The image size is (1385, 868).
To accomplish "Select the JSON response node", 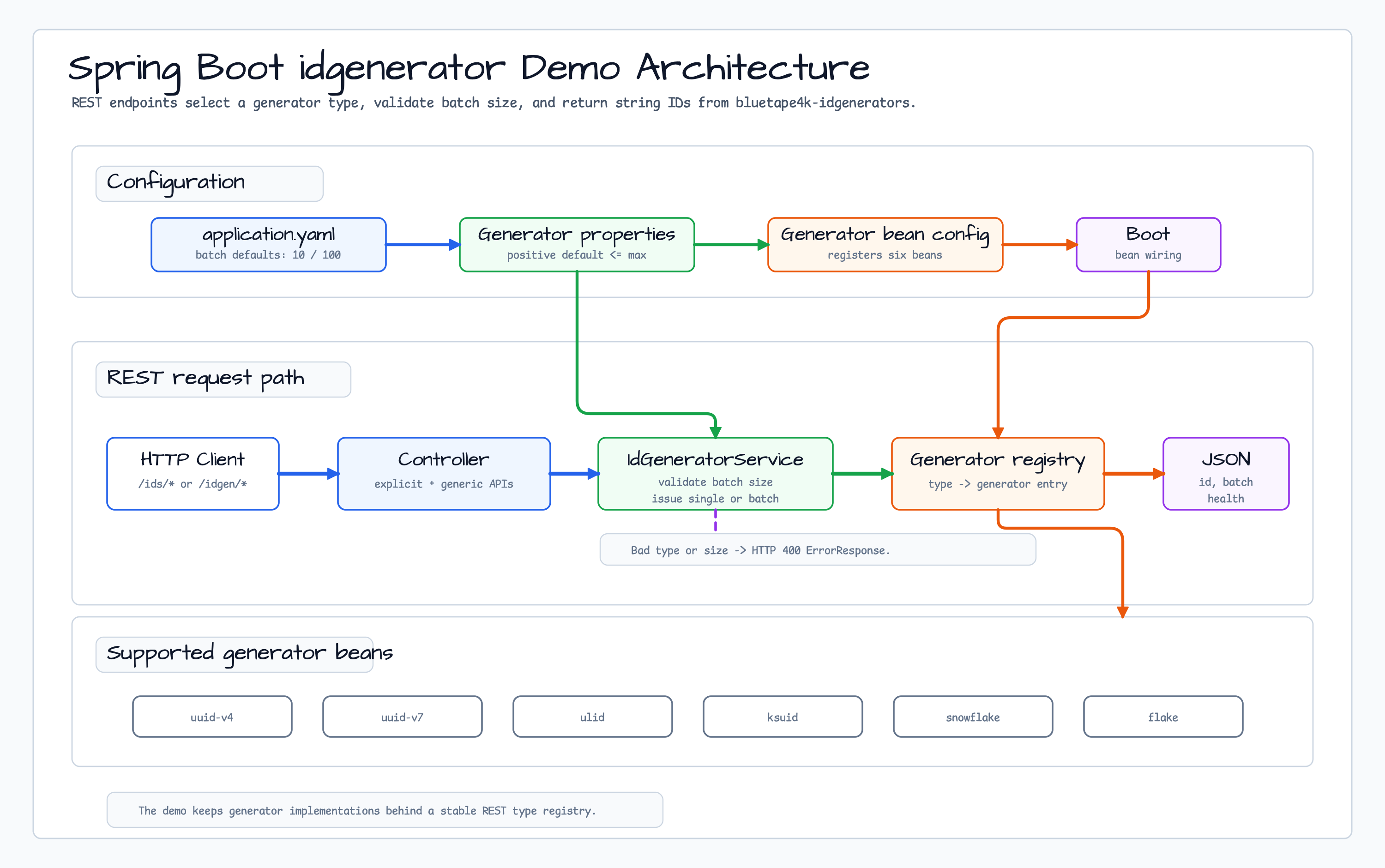I will tap(1226, 474).
